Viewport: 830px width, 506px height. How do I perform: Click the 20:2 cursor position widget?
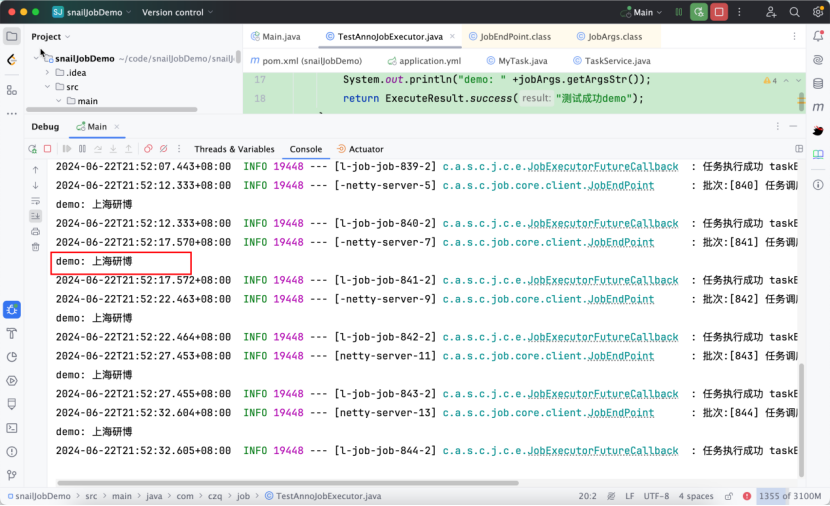(x=587, y=496)
